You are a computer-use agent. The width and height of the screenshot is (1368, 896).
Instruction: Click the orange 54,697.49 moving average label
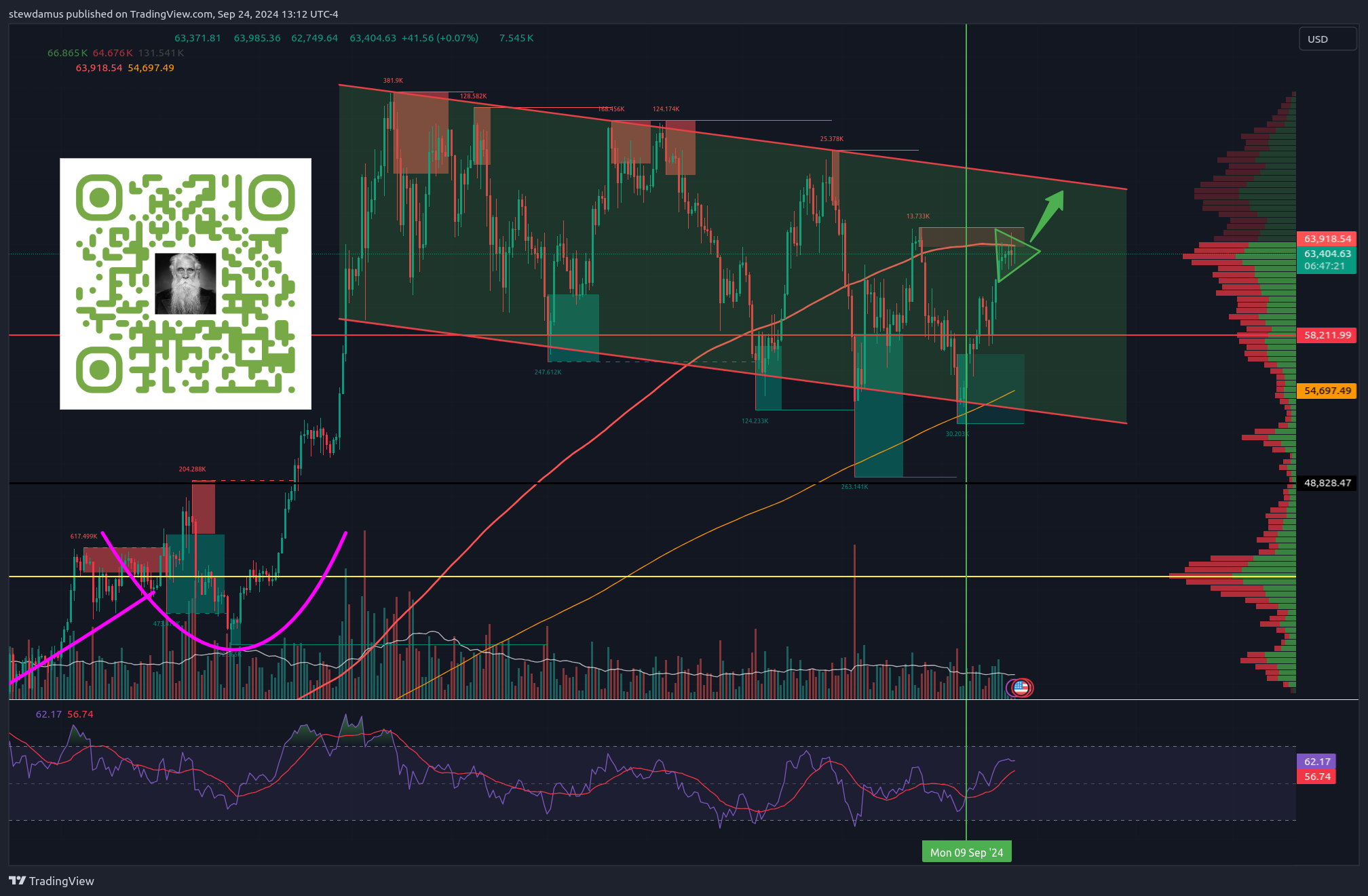coord(1327,391)
